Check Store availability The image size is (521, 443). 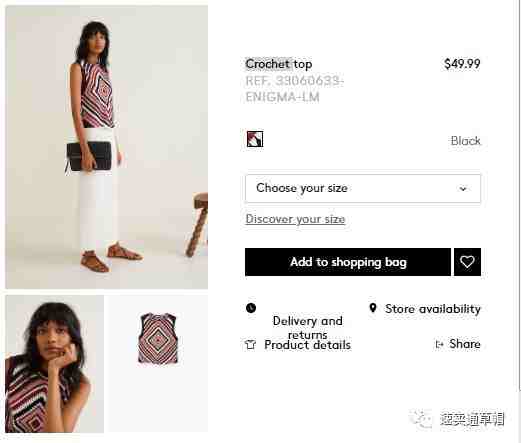coord(432,309)
